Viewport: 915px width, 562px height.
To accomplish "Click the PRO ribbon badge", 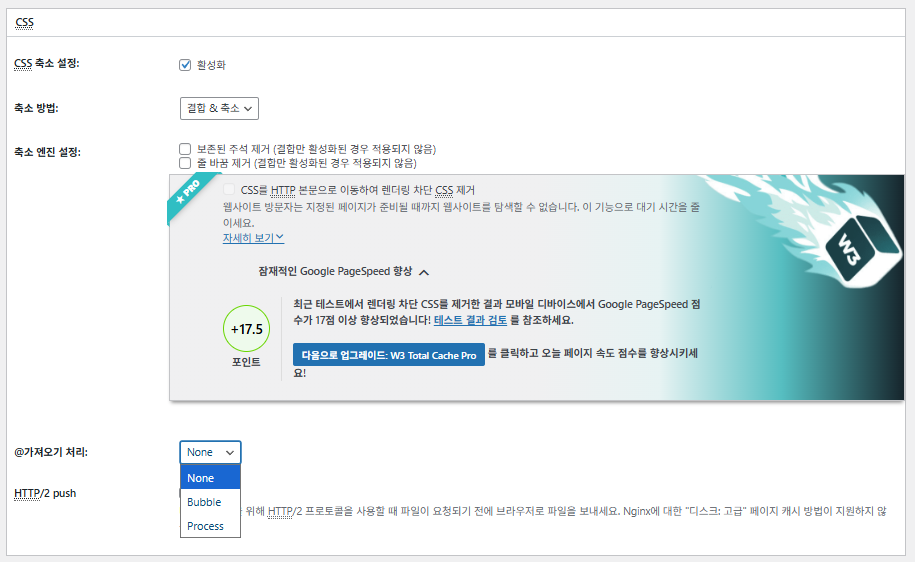I will point(189,194).
